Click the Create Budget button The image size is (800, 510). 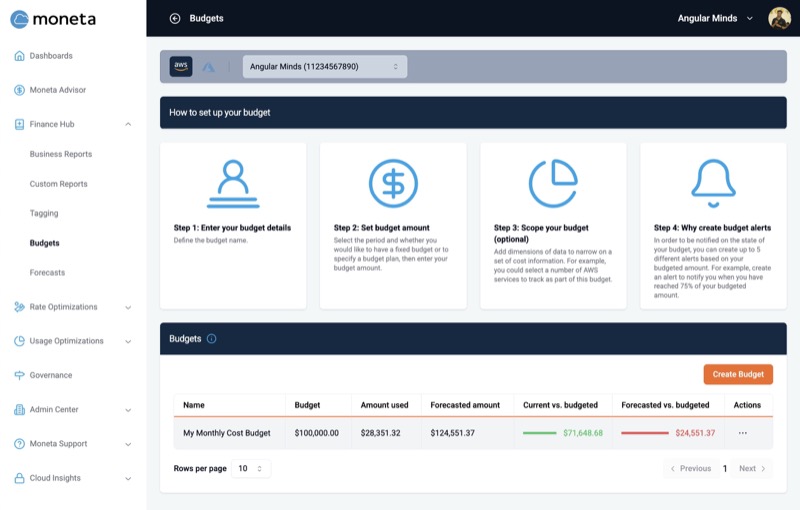(x=738, y=374)
